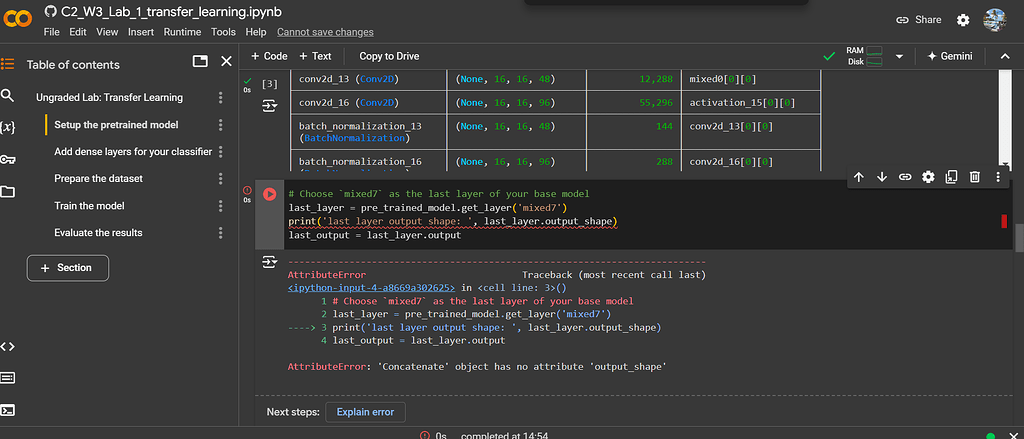This screenshot has height=439, width=1024.
Task: Jump to Prepare the dataset section
Action: pos(98,179)
